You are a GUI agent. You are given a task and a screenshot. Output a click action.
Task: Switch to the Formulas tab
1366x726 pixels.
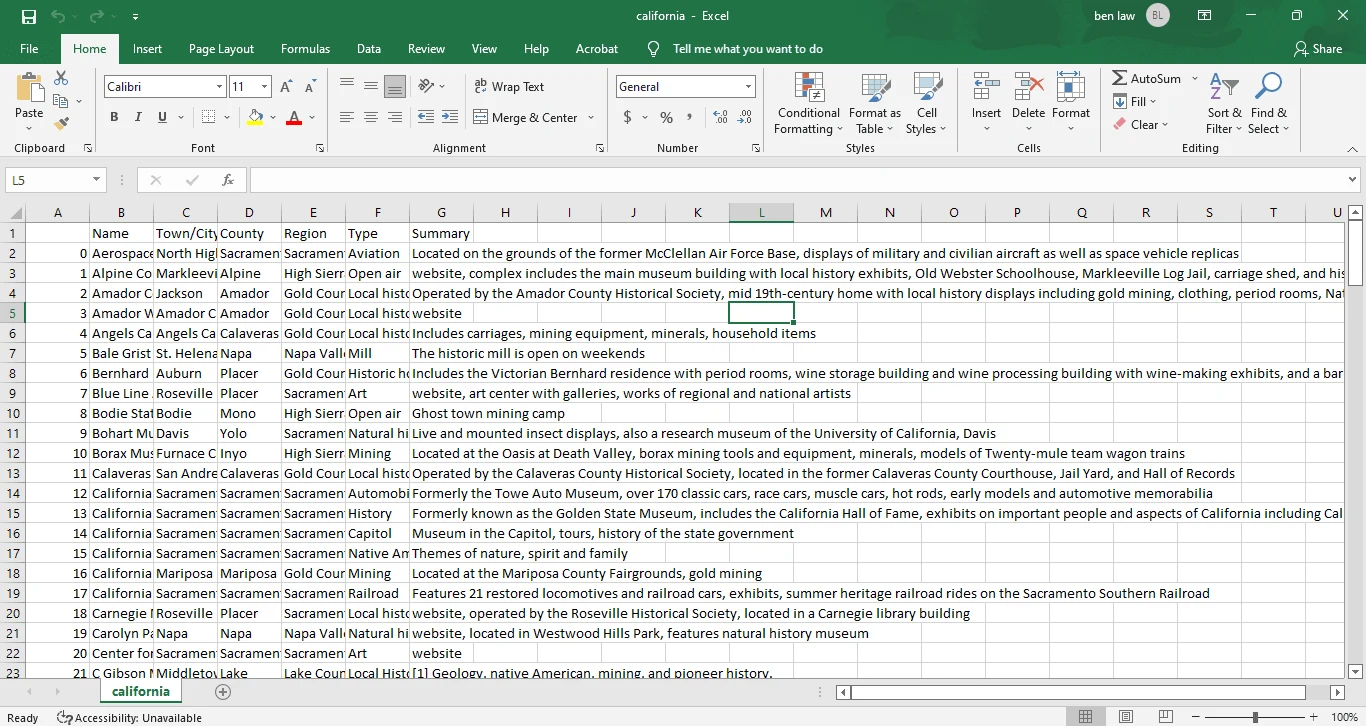tap(305, 48)
